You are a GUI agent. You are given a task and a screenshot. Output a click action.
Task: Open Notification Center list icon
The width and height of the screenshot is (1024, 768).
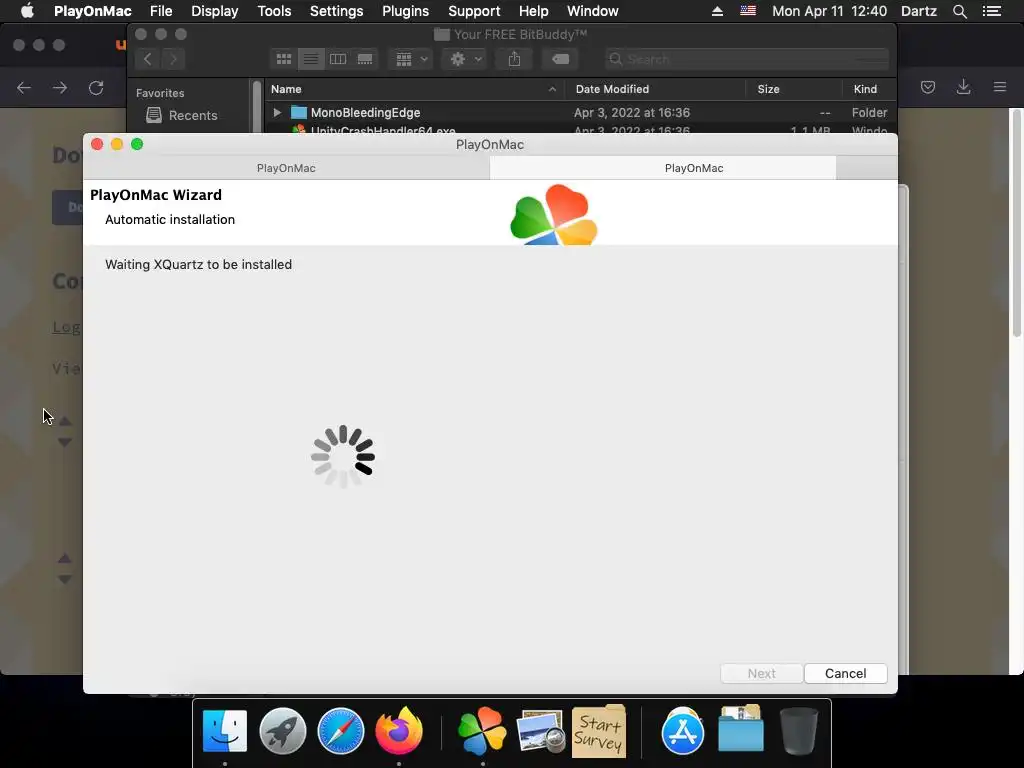tap(991, 11)
